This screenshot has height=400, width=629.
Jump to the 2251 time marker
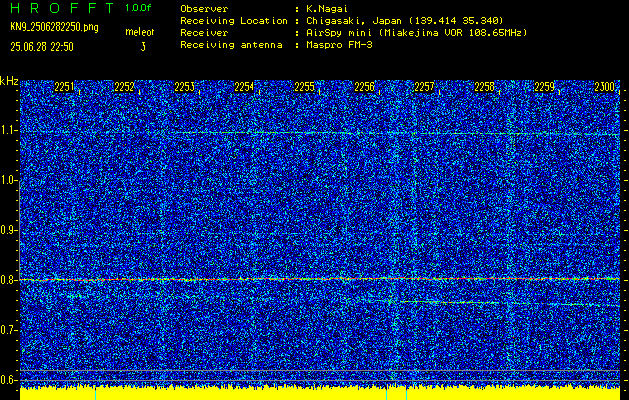pos(64,87)
